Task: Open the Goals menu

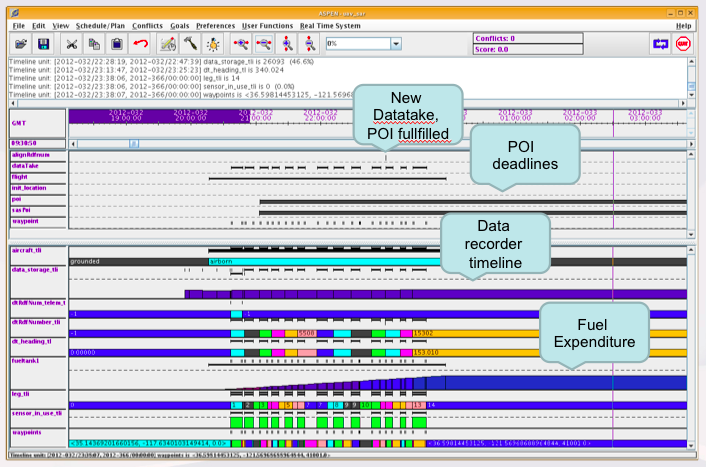Action: pos(180,26)
